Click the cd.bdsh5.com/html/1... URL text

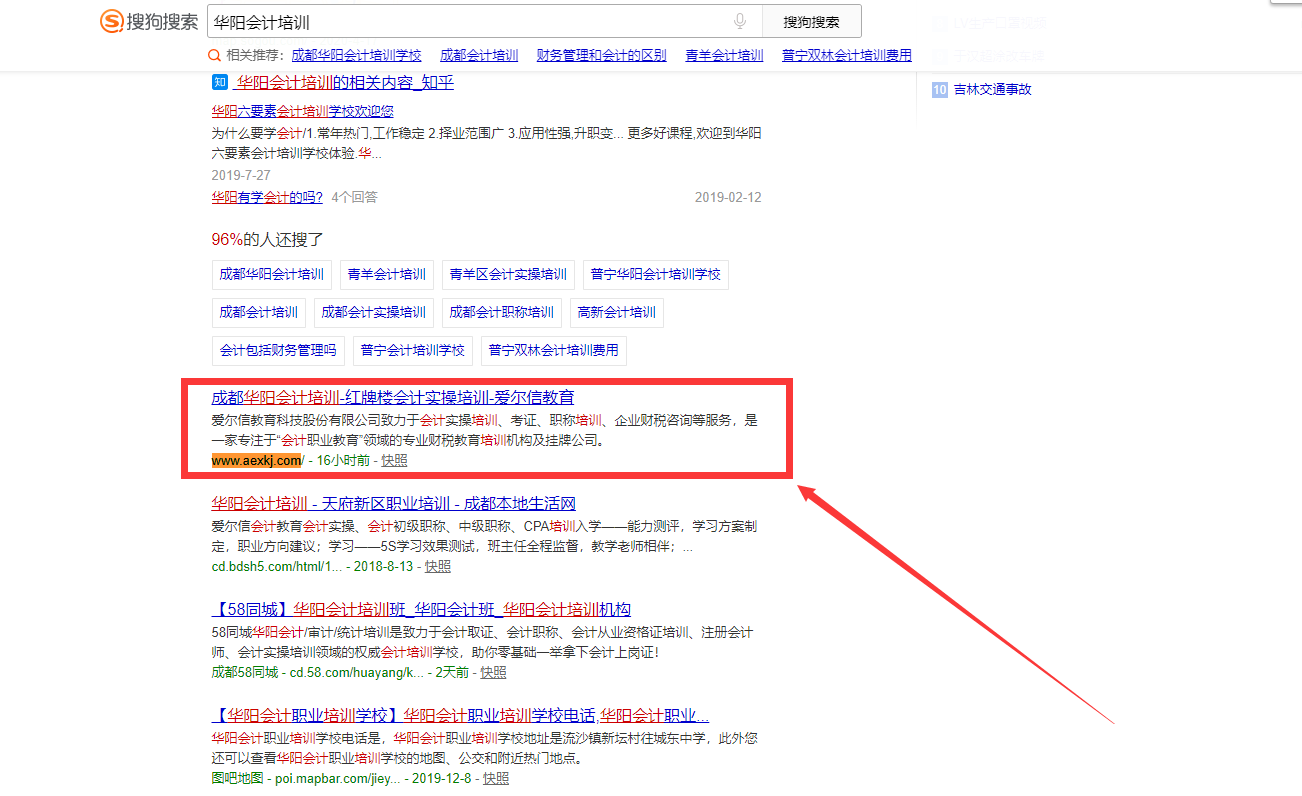point(277,566)
